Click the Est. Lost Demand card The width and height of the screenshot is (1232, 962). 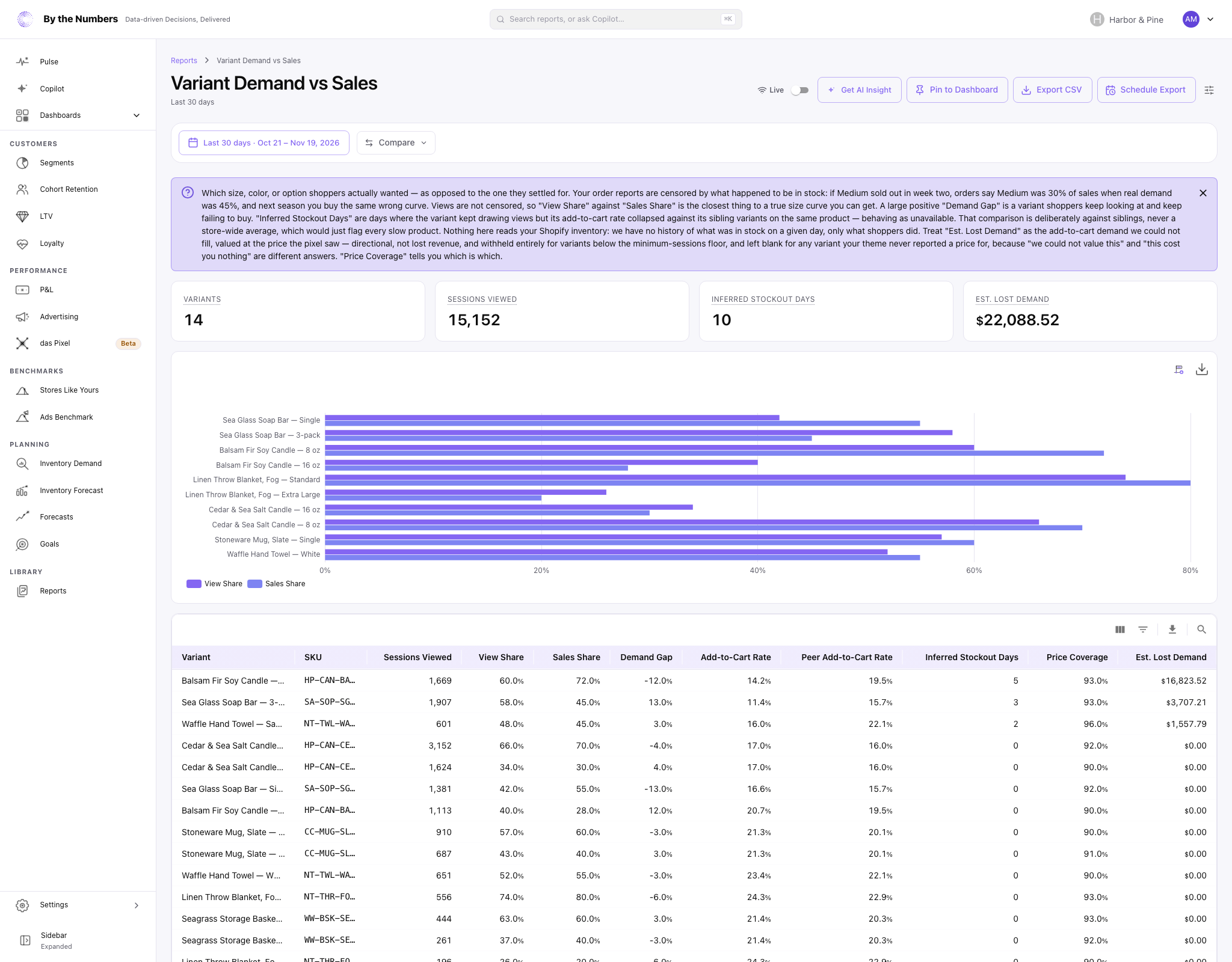[x=1090, y=311]
